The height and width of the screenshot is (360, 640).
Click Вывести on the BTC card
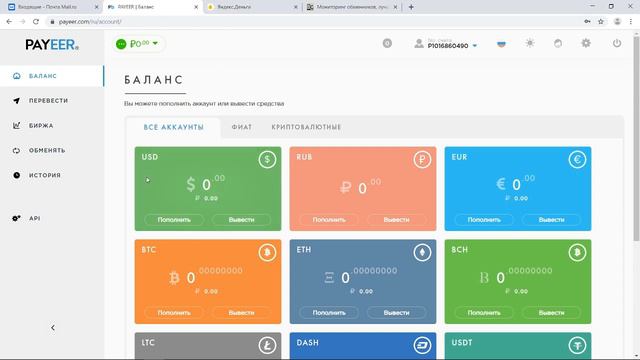pyautogui.click(x=241, y=313)
